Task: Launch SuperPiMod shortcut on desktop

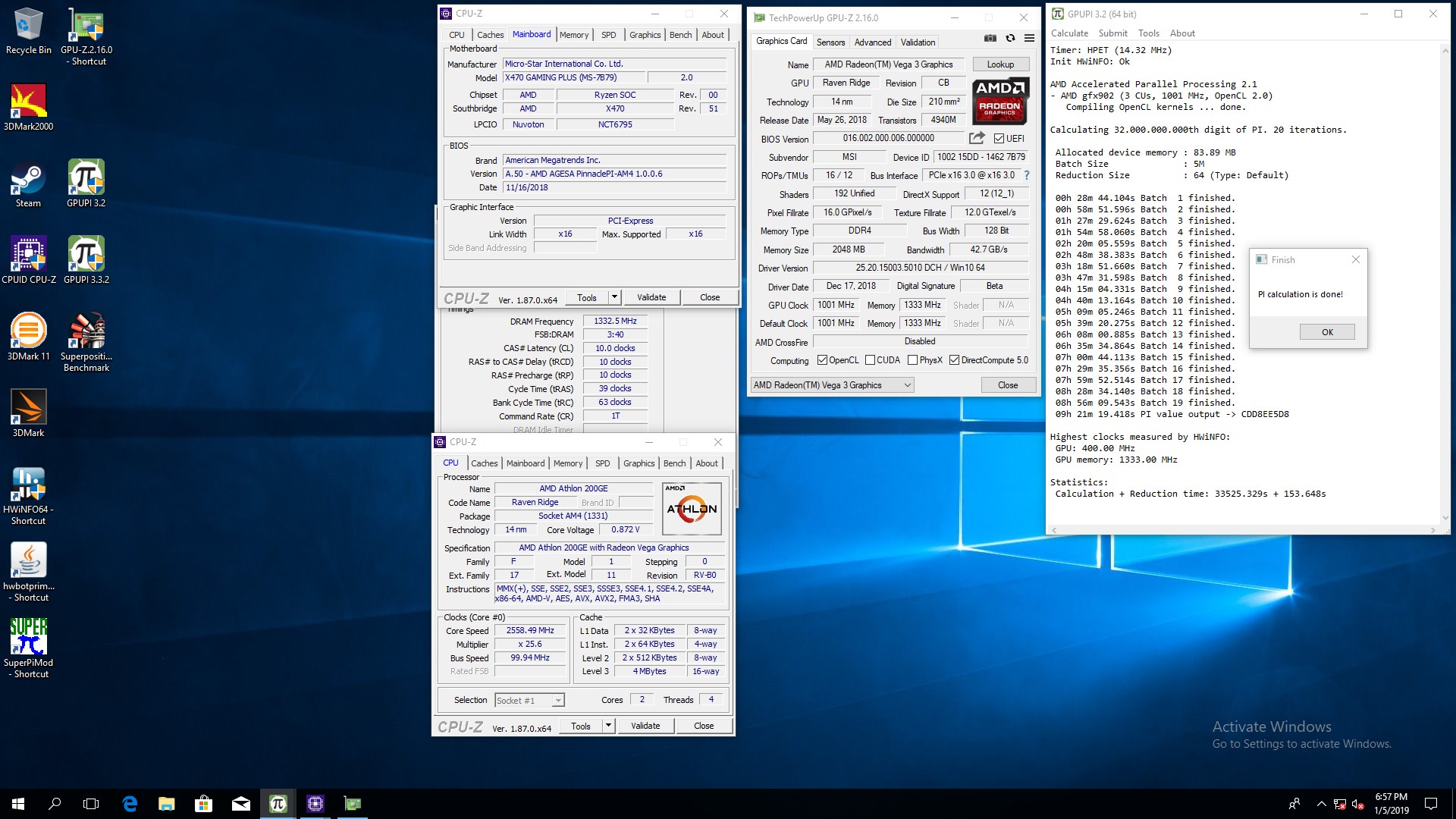Action: [x=28, y=649]
